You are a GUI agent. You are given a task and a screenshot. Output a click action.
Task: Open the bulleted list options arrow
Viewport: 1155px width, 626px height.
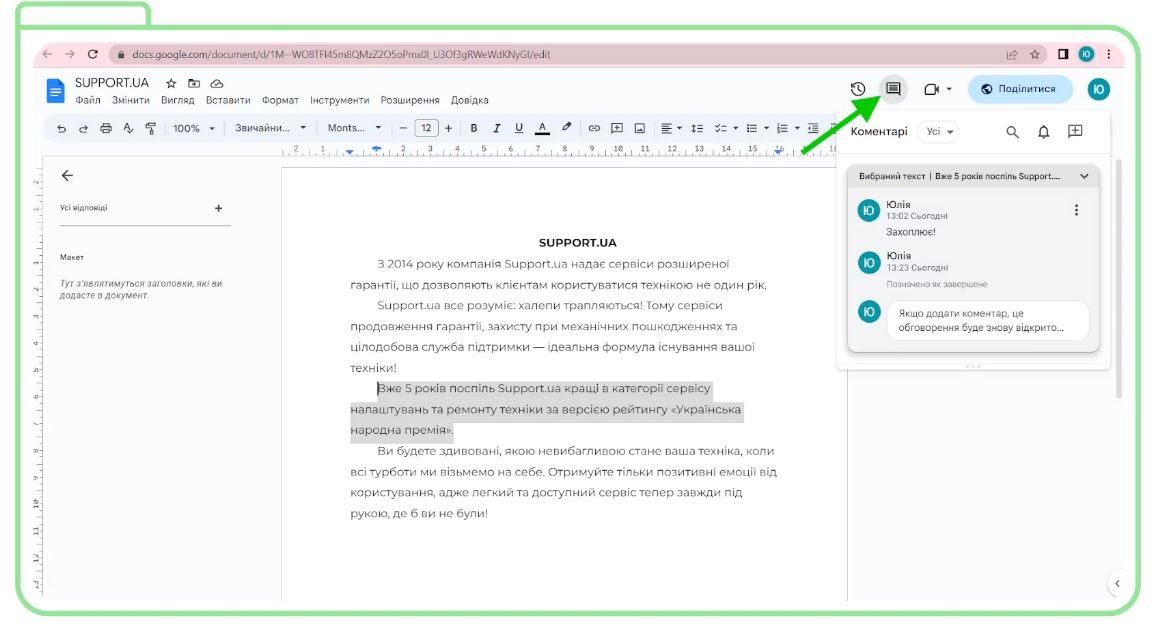coord(766,129)
